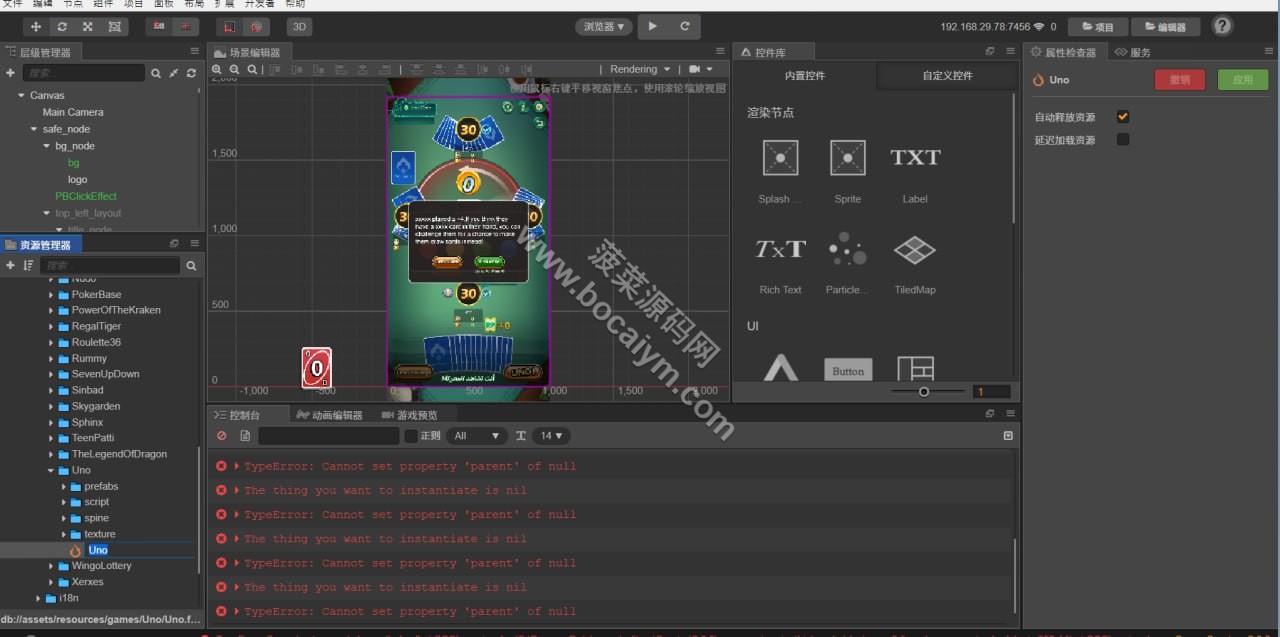
Task: Open the Rendering mode dropdown
Action: tap(640, 70)
